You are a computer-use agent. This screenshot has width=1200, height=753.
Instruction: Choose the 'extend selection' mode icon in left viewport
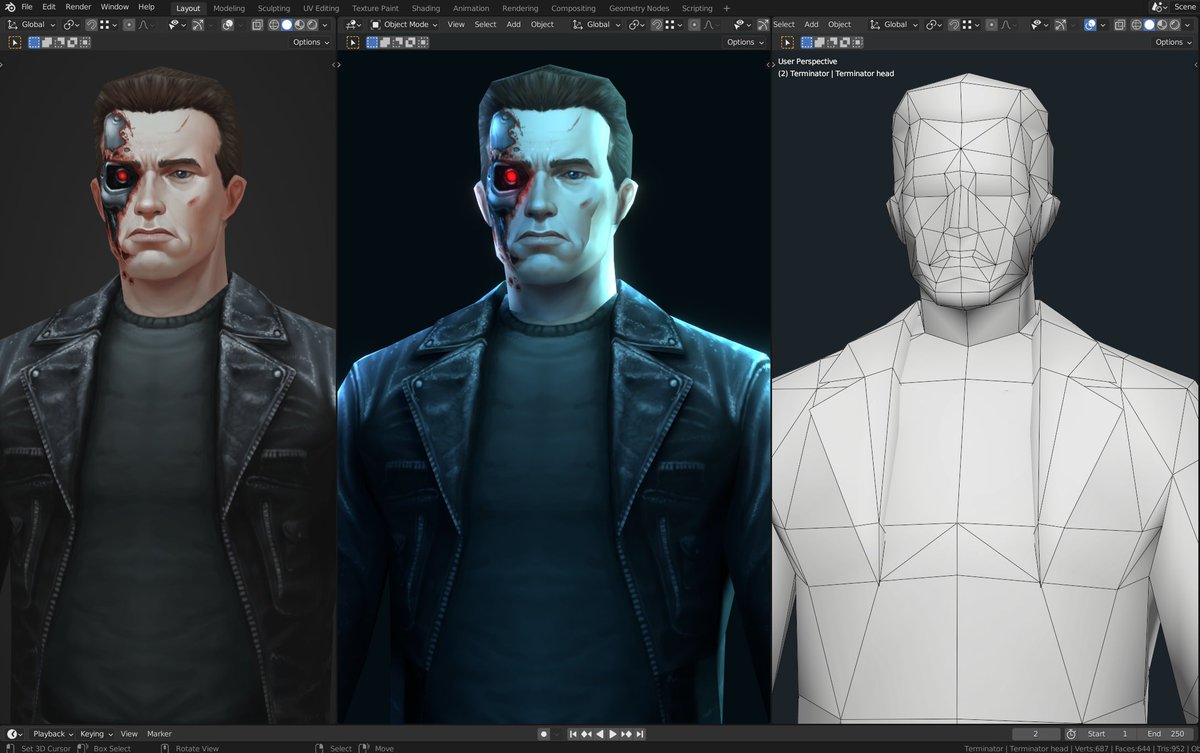tap(47, 42)
